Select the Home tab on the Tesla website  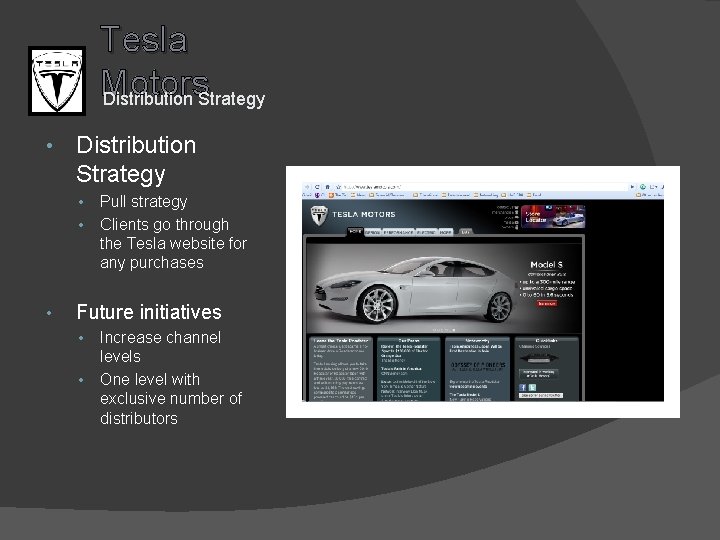coord(355,232)
